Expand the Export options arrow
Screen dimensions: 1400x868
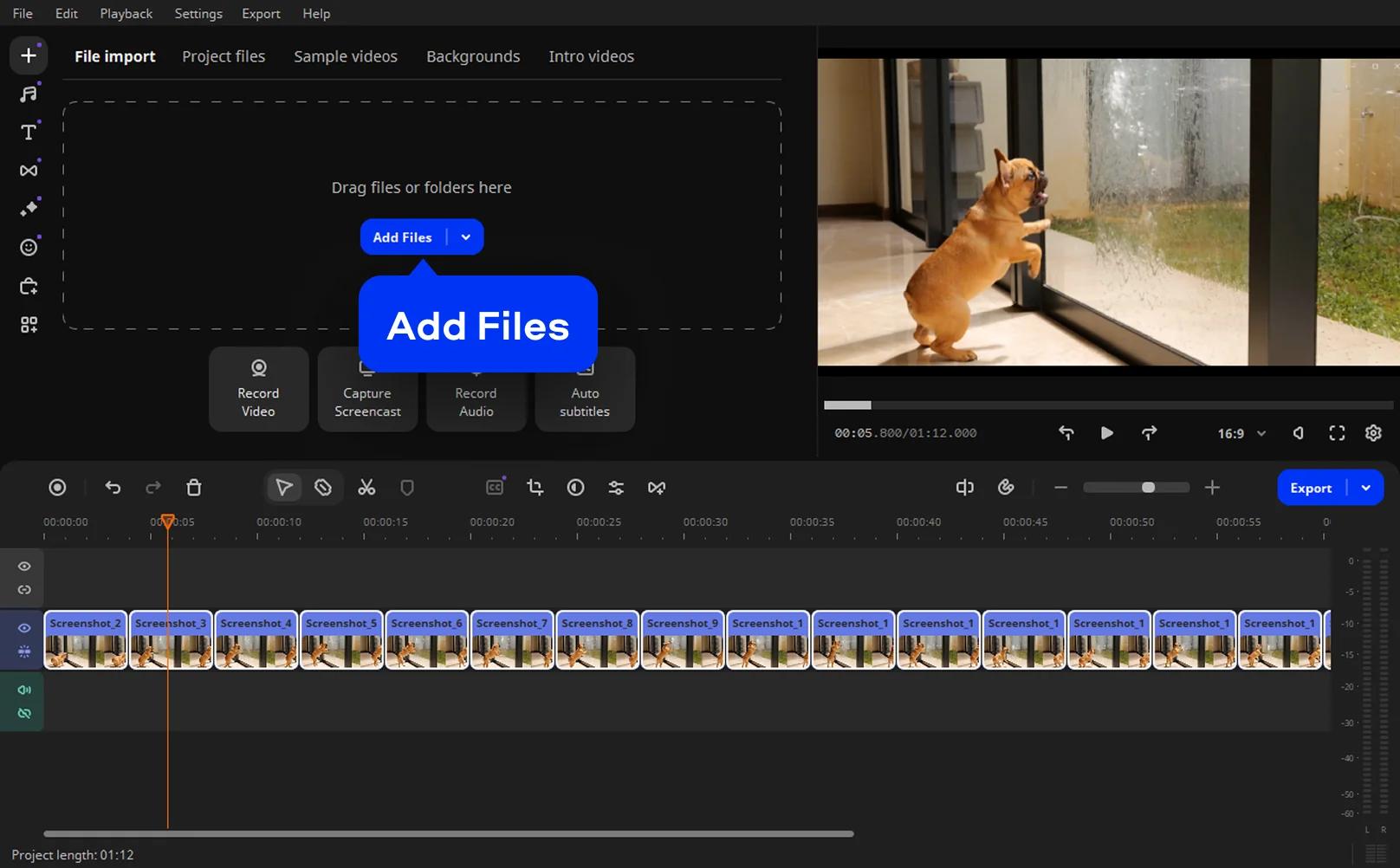(1366, 488)
